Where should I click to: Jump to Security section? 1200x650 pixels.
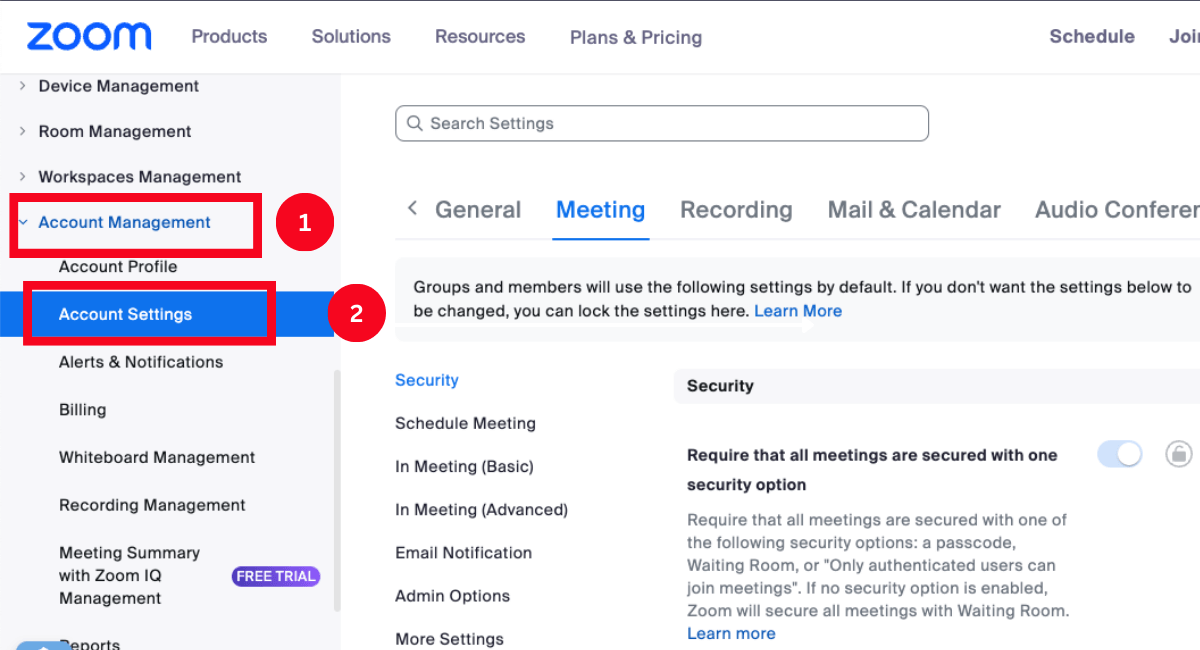pyautogui.click(x=427, y=380)
